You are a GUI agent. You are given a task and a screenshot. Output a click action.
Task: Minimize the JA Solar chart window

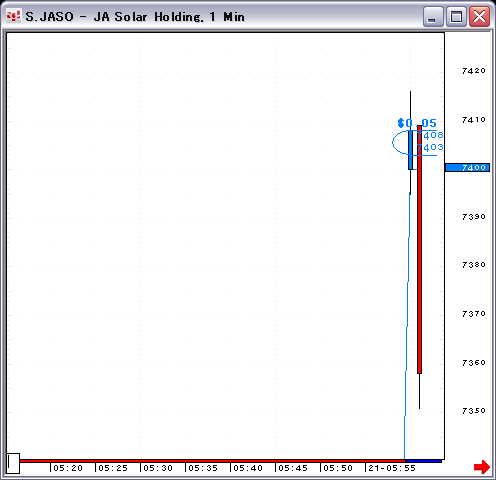[x=433, y=16]
